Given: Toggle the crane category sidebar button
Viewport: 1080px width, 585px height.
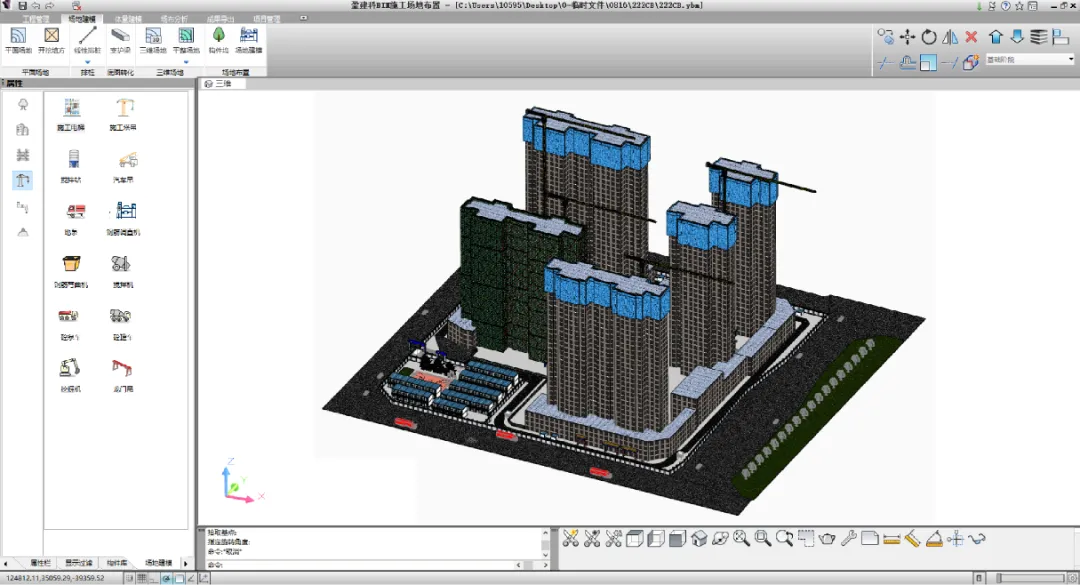Looking at the screenshot, I should point(23,181).
